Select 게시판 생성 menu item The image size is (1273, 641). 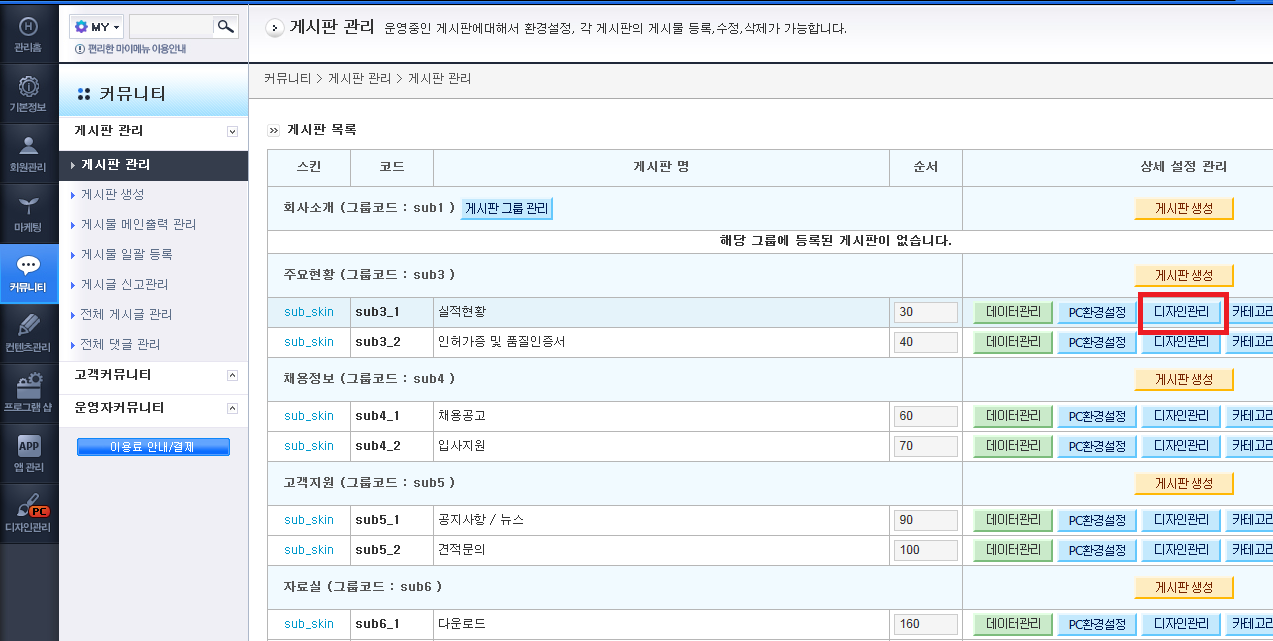112,194
